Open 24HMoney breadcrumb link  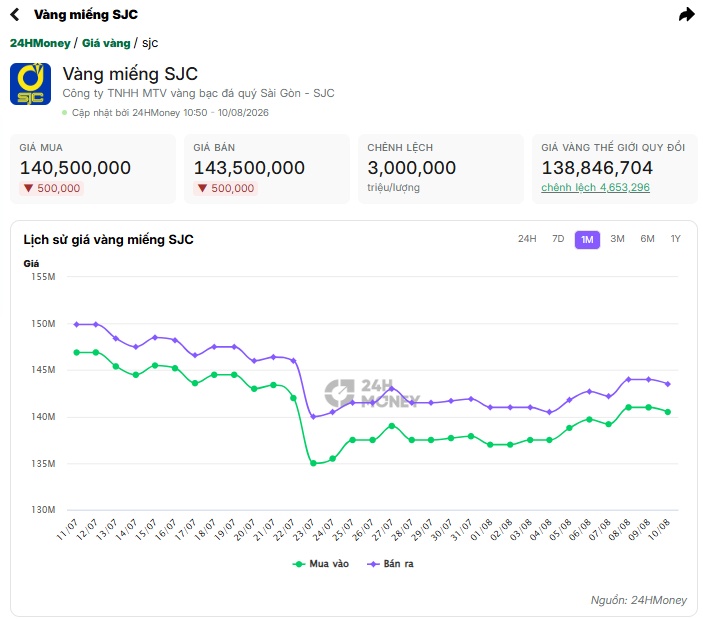click(40, 43)
